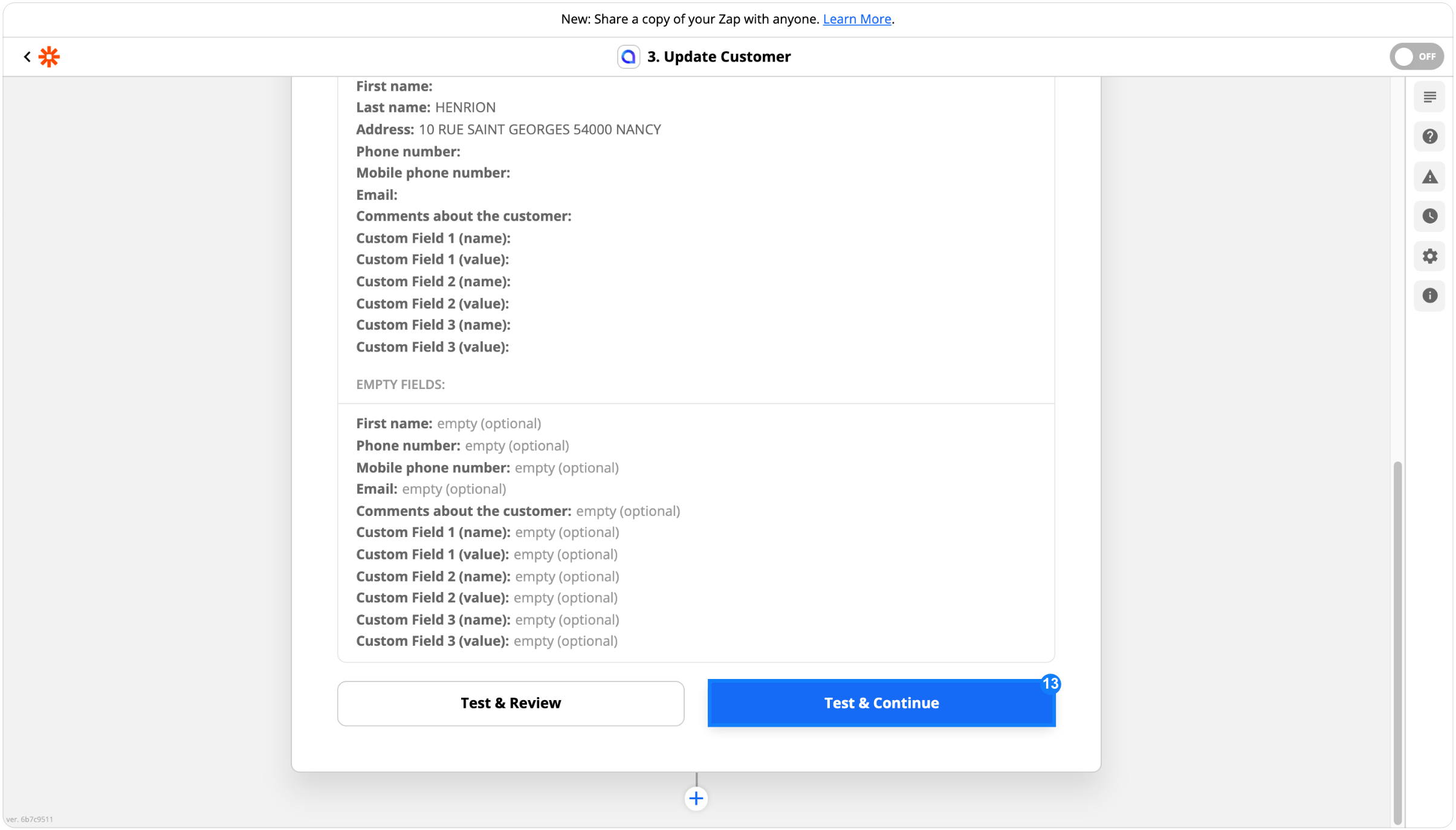Click 'Comments about the customer: empty (optional)' row
The width and height of the screenshot is (1456, 830).
point(518,511)
